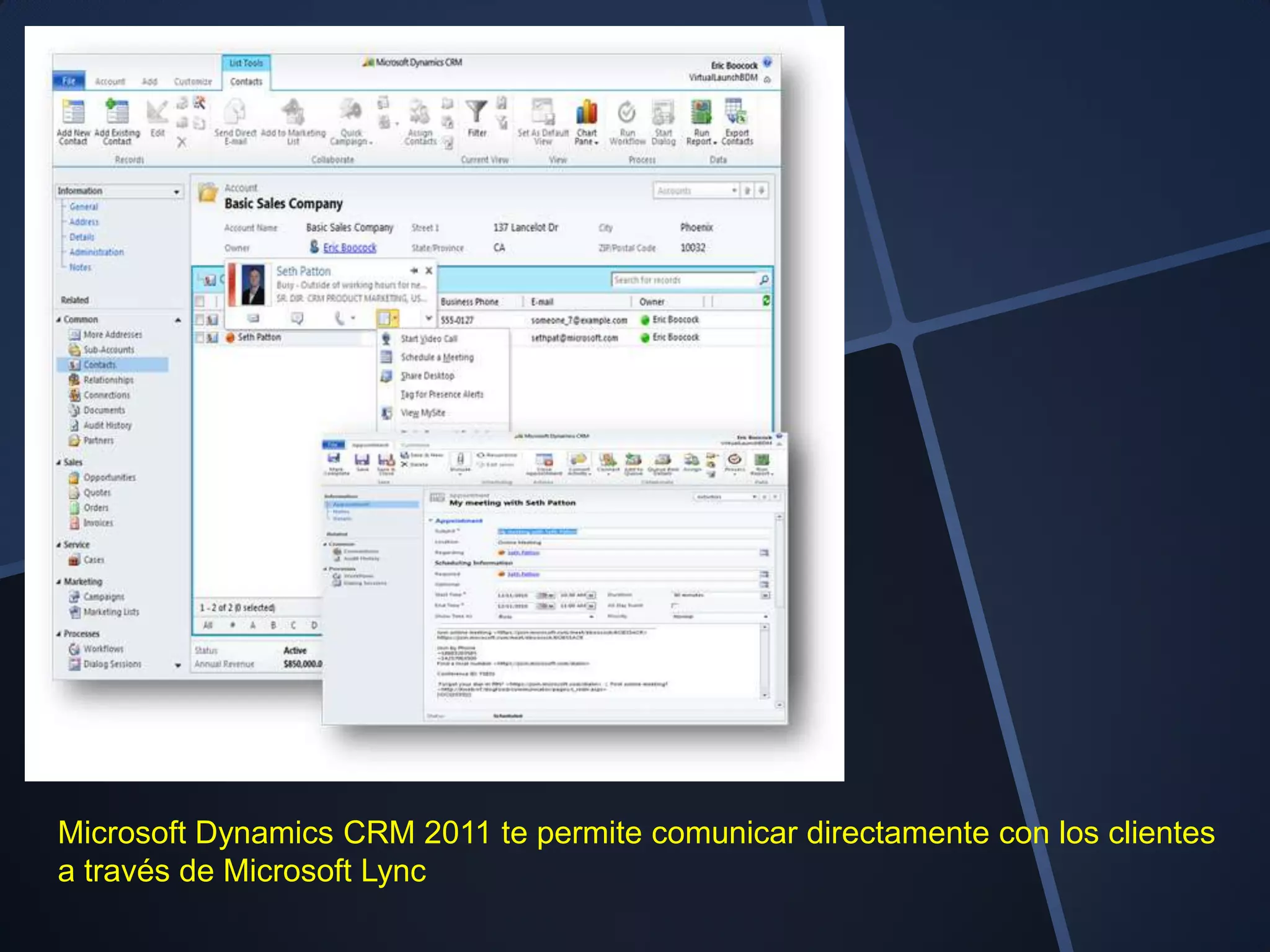Click the Filter funnel icon
The width and height of the screenshot is (1270, 952).
[x=476, y=112]
